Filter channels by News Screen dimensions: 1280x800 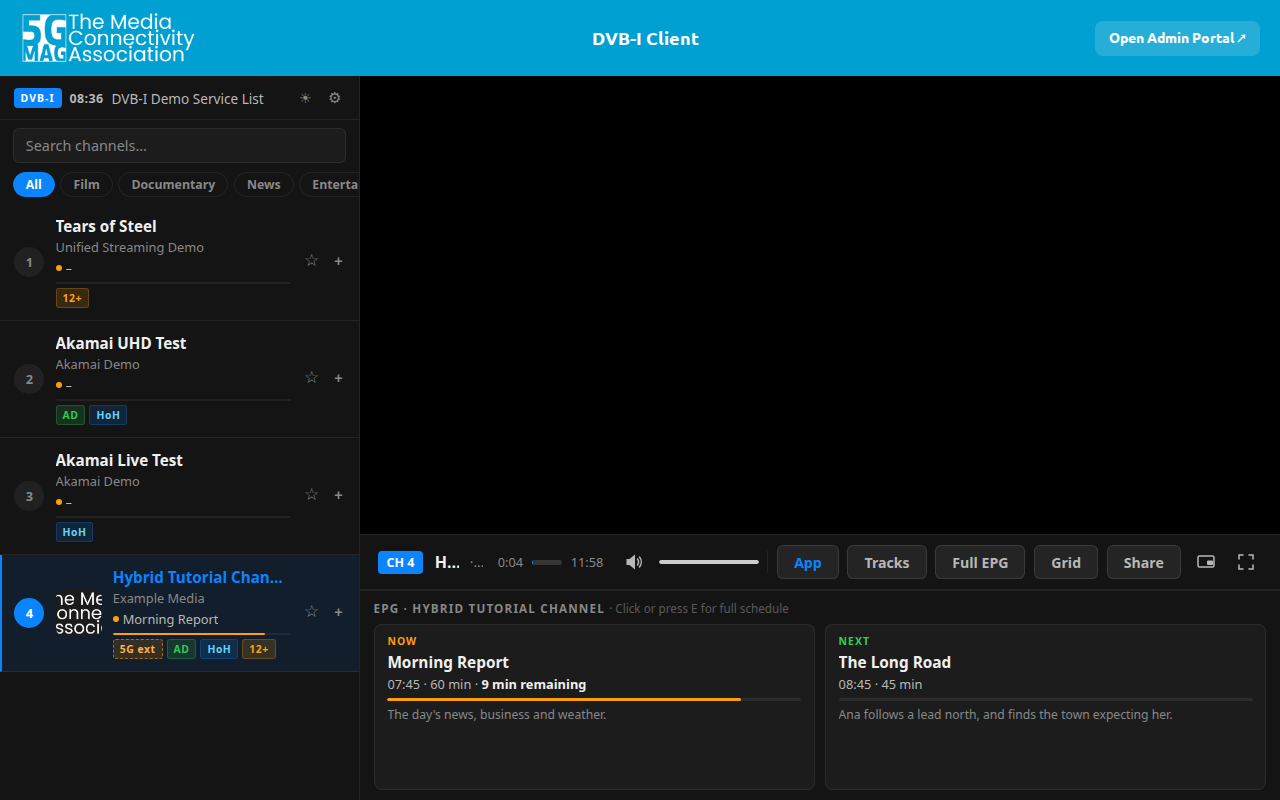(x=264, y=184)
